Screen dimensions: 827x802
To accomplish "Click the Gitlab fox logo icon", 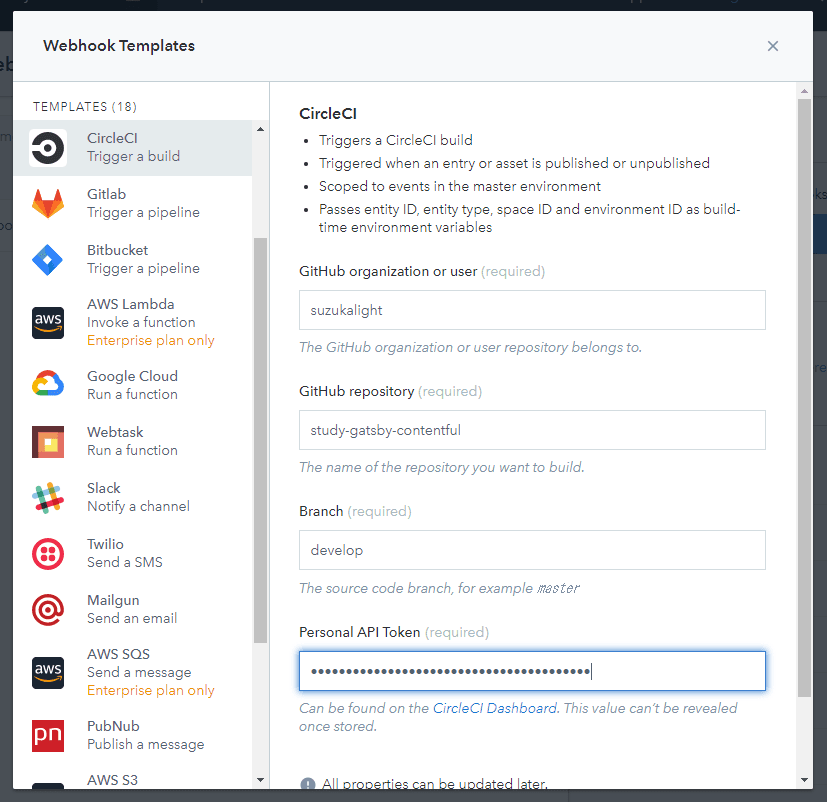I will 48,204.
